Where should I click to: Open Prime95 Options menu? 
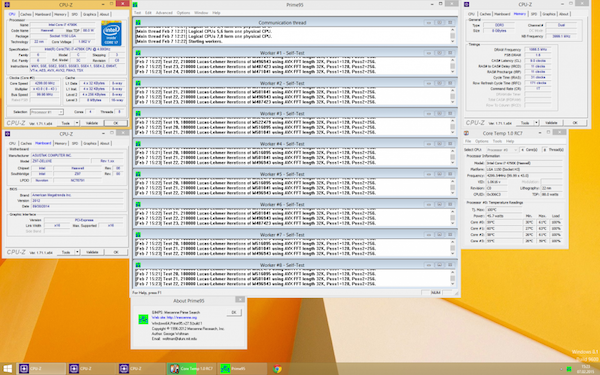coord(183,13)
